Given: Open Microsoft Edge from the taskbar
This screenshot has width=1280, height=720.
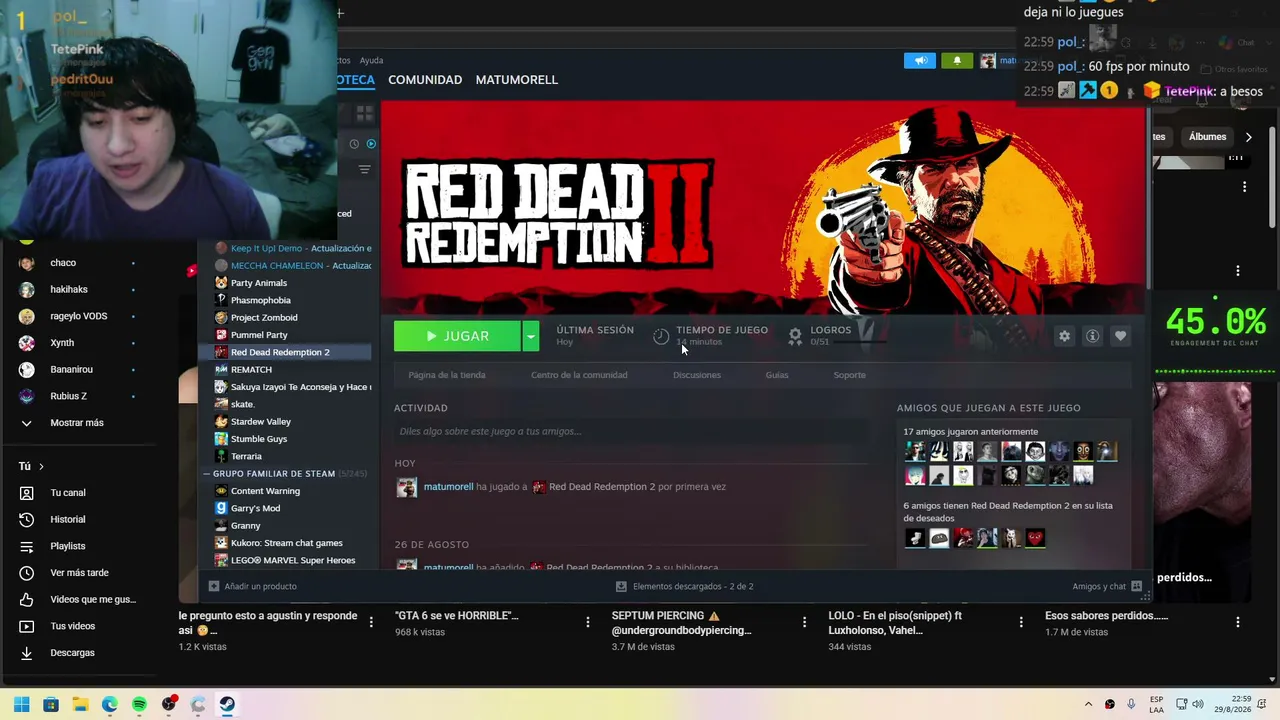Looking at the screenshot, I should point(110,704).
